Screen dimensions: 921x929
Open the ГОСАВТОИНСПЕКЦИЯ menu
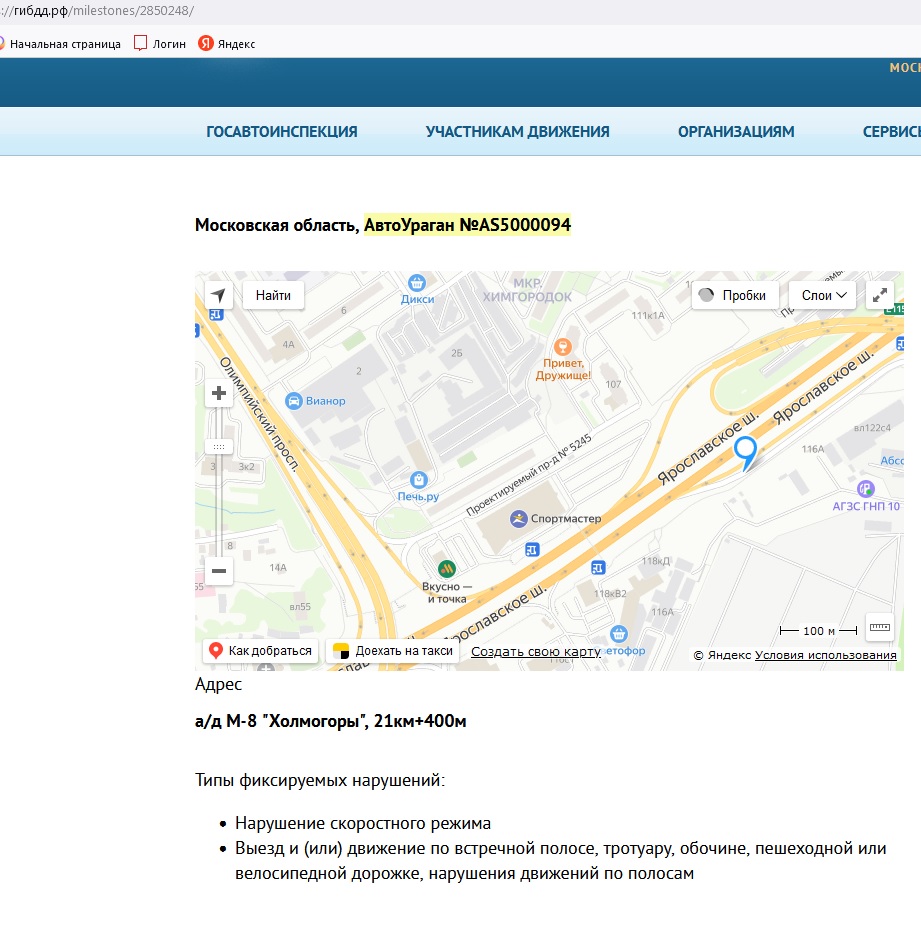(x=281, y=132)
